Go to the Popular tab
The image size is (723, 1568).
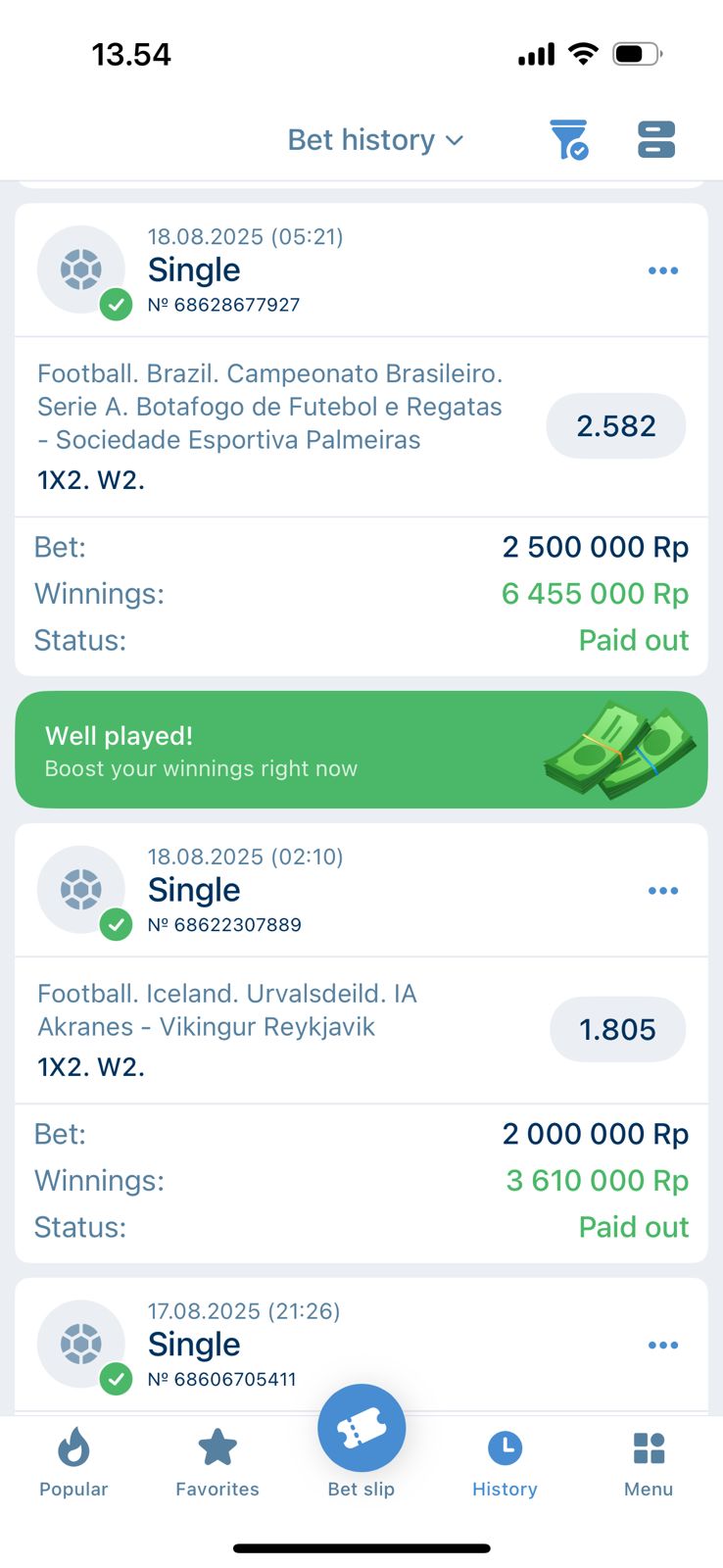(73, 1462)
